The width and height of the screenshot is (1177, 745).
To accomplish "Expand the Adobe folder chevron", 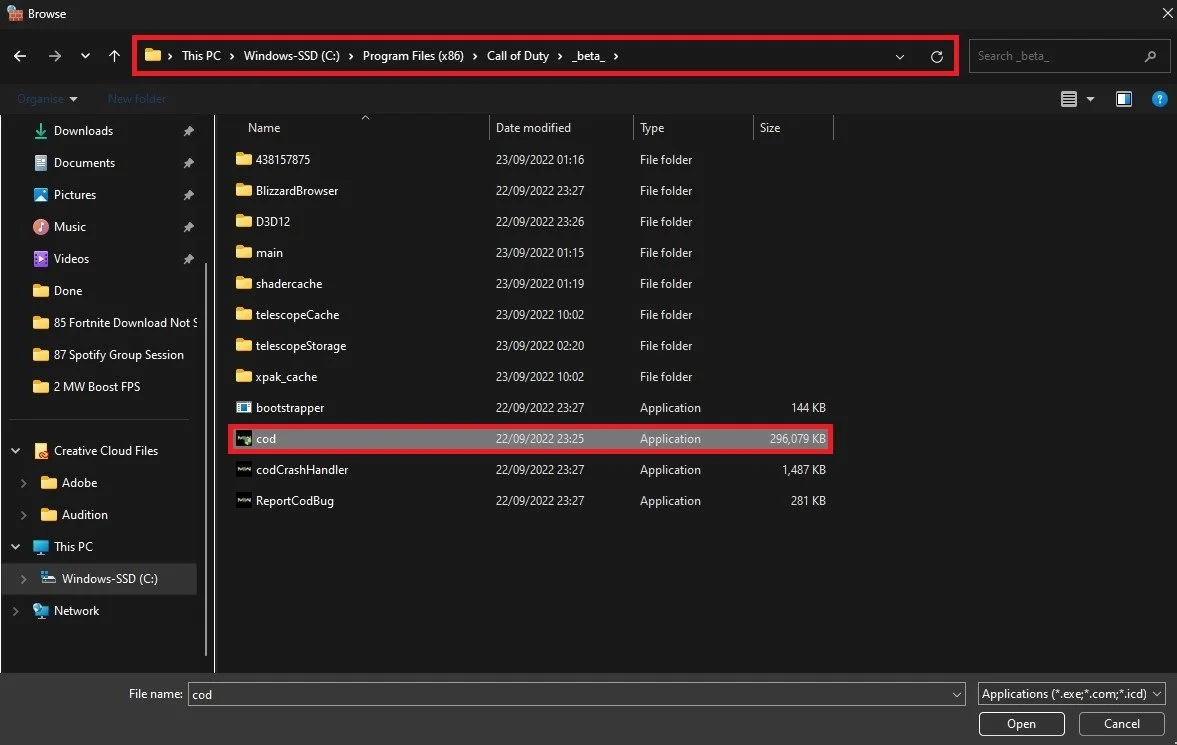I will [x=23, y=483].
